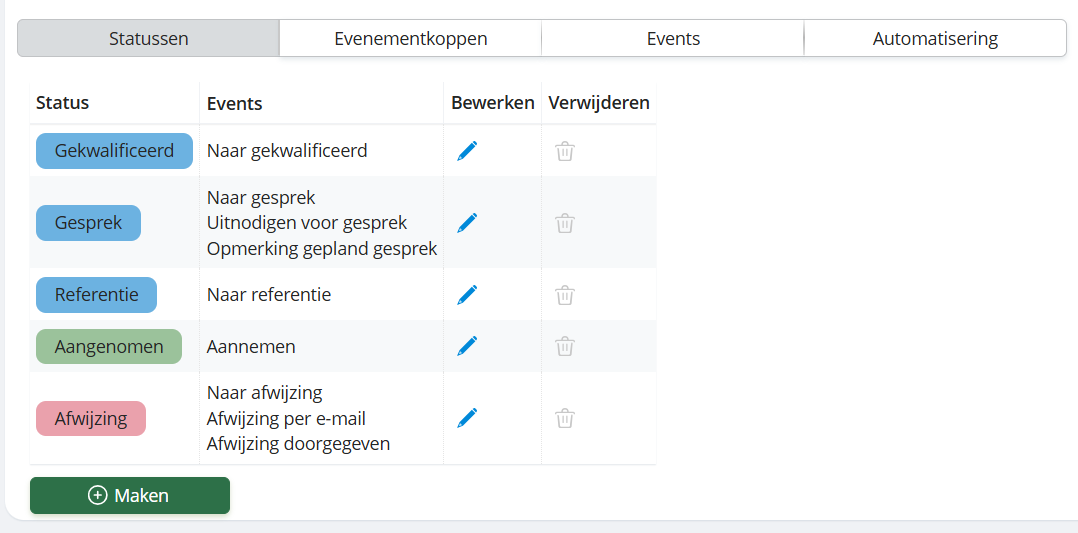Viewport: 1078px width, 533px height.
Task: Click the trash icon for Gesprek
Action: click(564, 223)
